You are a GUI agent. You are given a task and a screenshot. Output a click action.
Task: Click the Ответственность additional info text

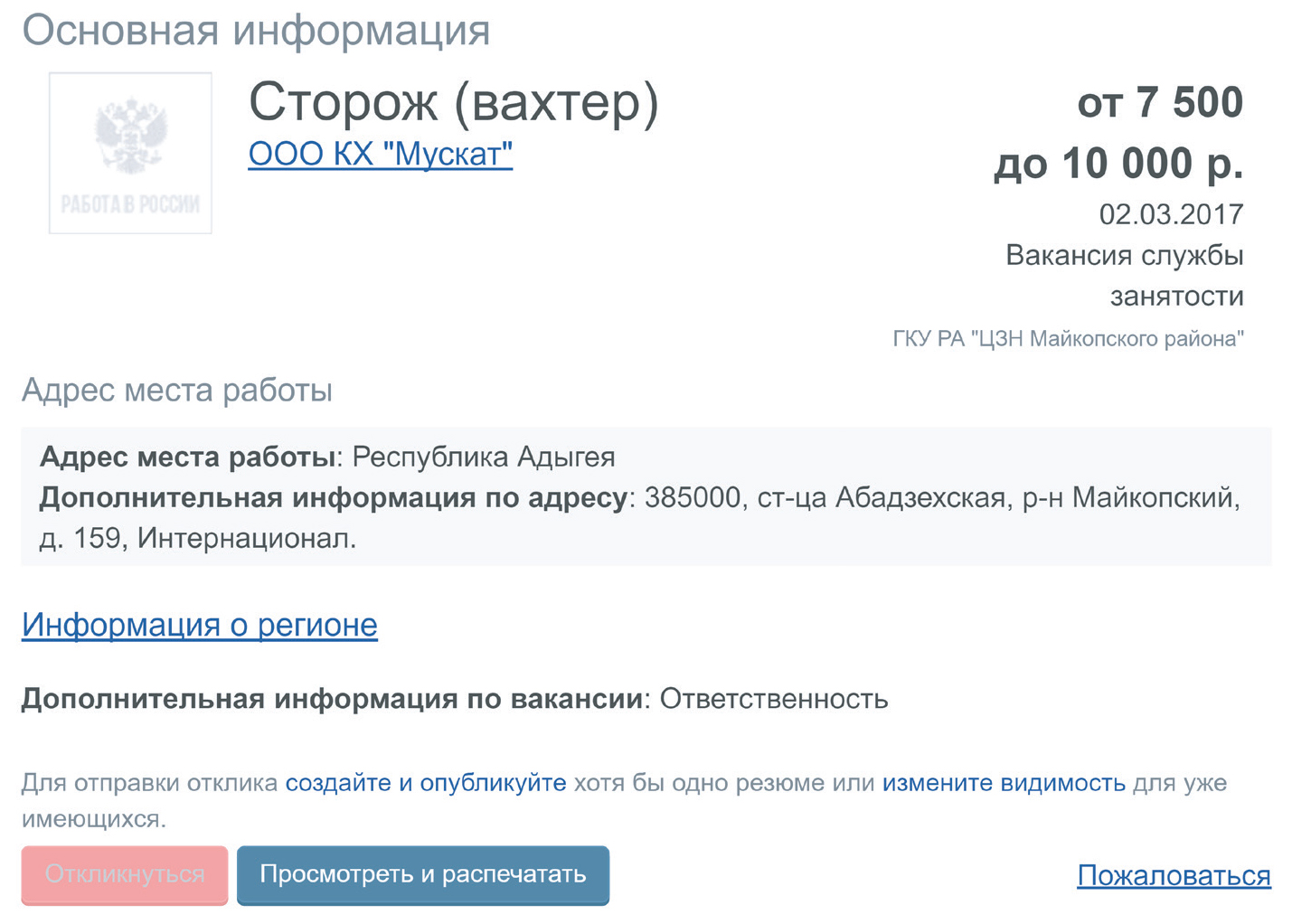coord(774,699)
